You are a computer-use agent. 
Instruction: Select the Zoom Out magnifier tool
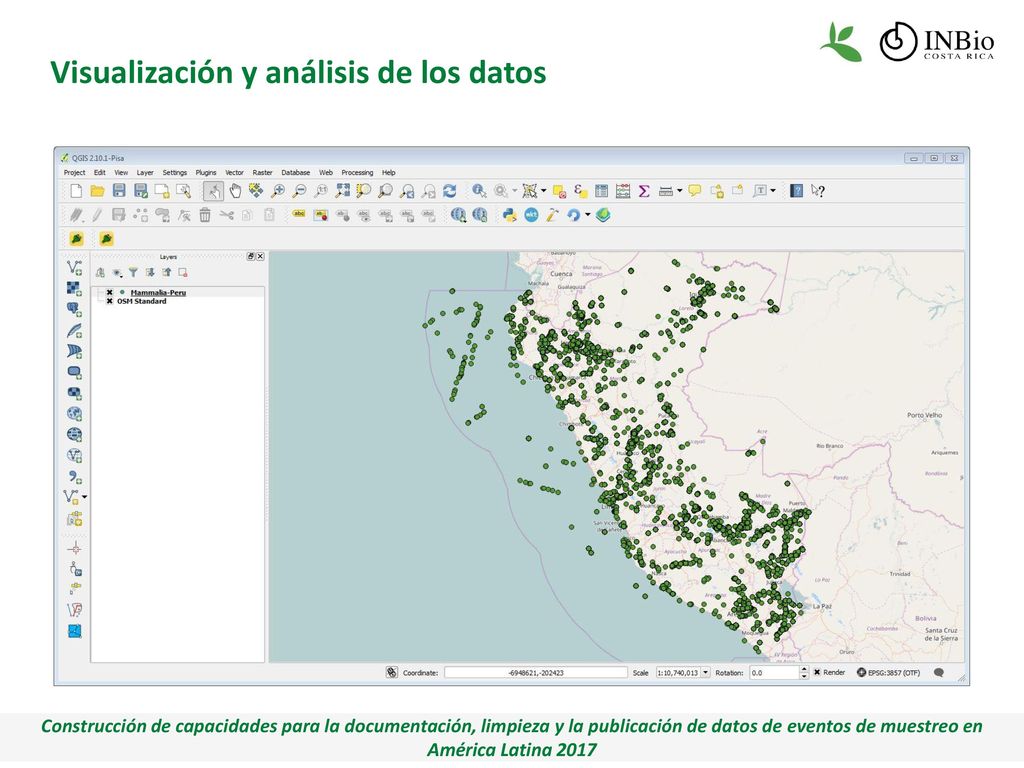click(299, 191)
